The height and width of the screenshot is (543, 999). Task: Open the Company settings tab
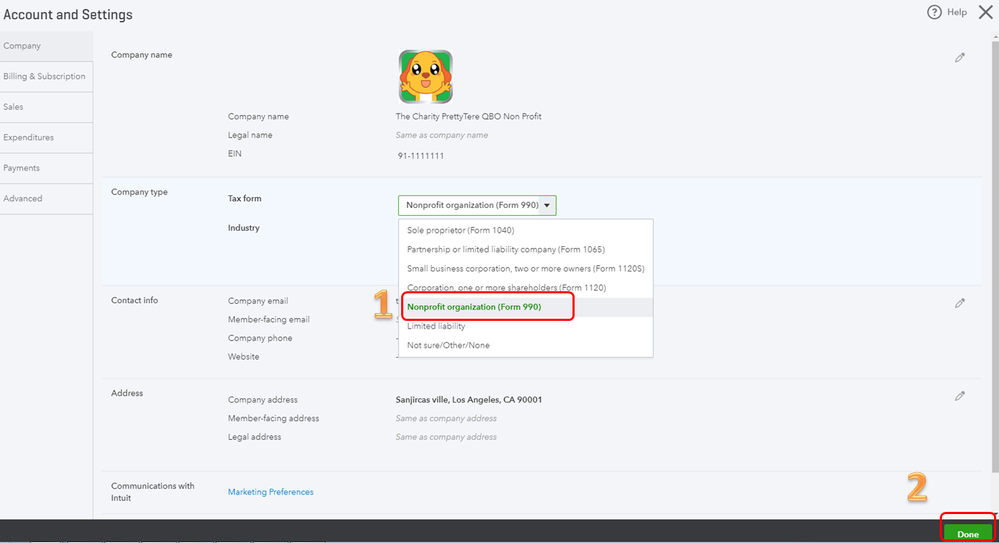[46, 46]
